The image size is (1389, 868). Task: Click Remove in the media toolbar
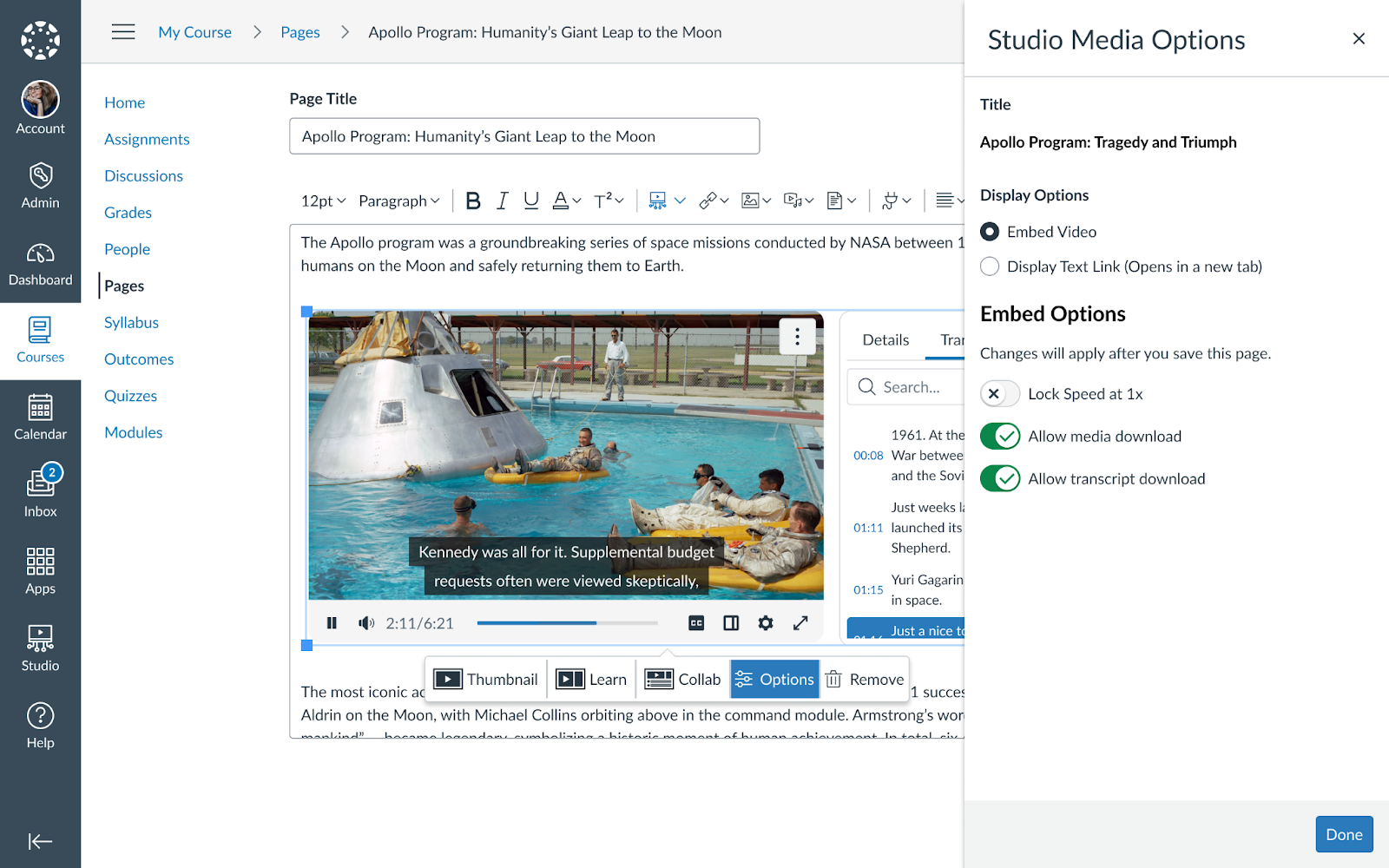coord(864,680)
